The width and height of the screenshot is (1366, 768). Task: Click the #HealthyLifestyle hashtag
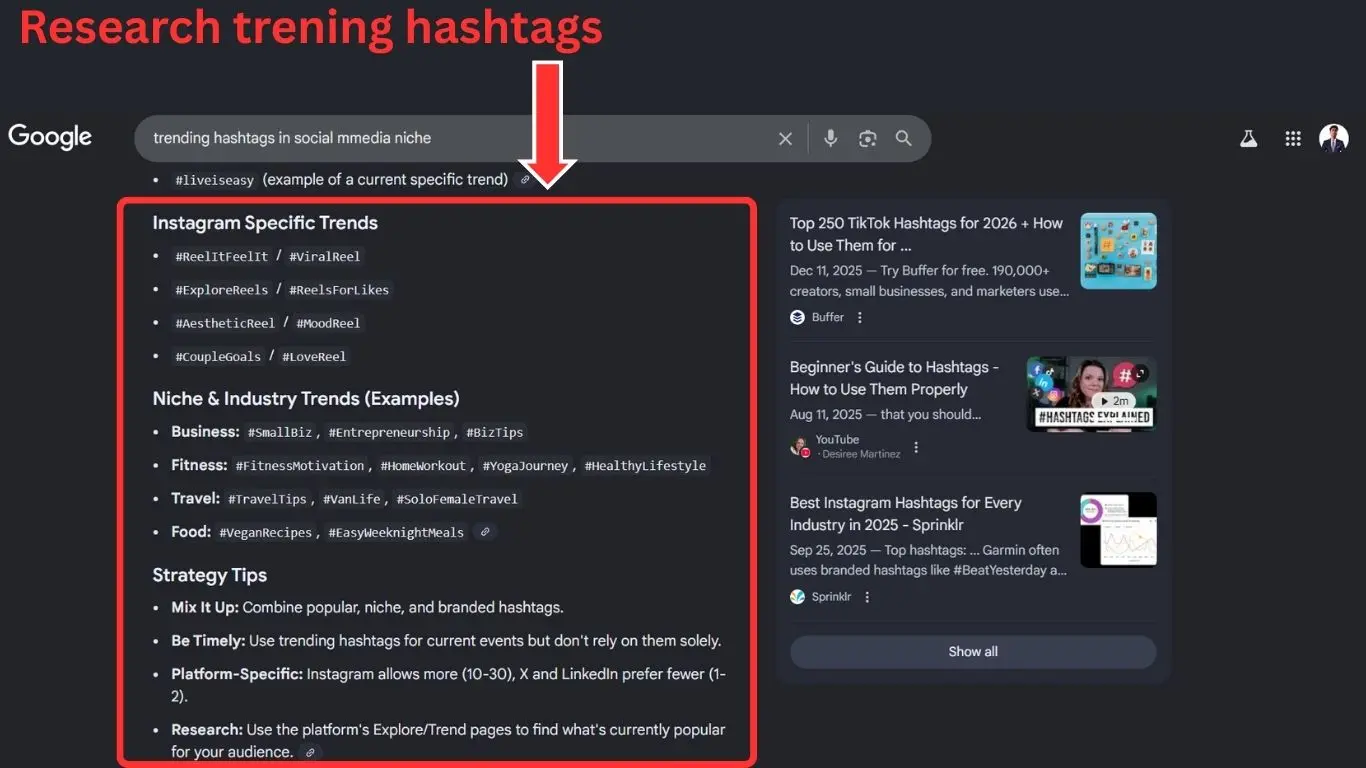tap(645, 466)
